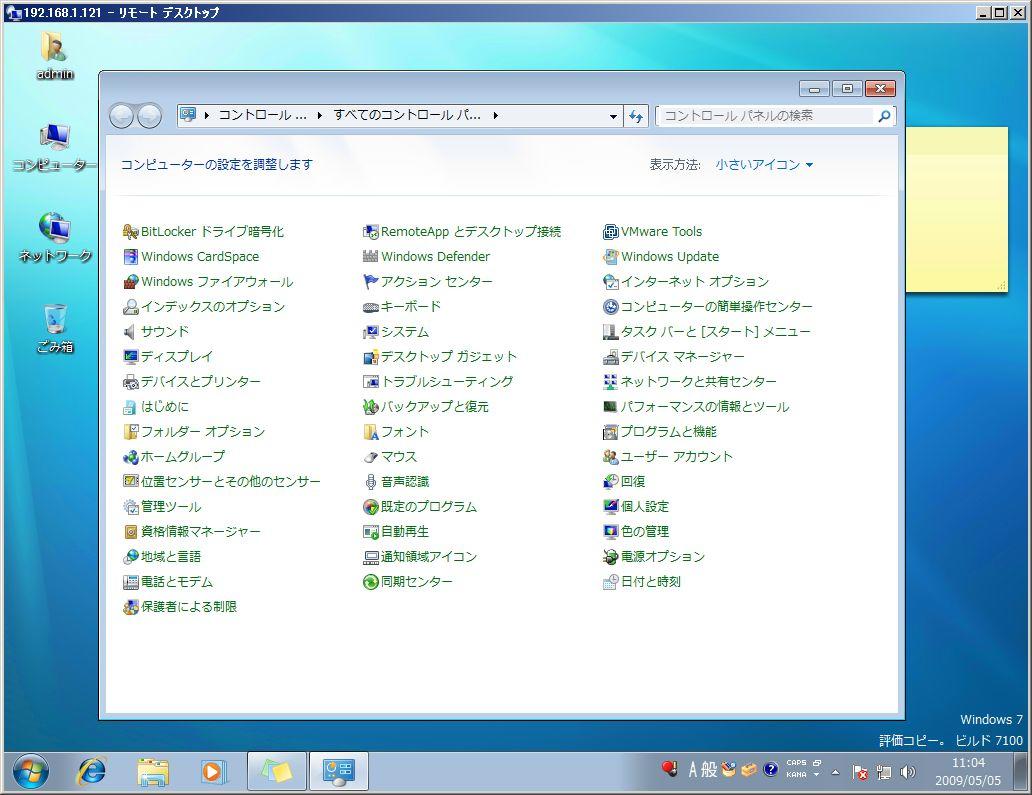
Task: Open インターネット オプション link
Action: pyautogui.click(x=695, y=282)
